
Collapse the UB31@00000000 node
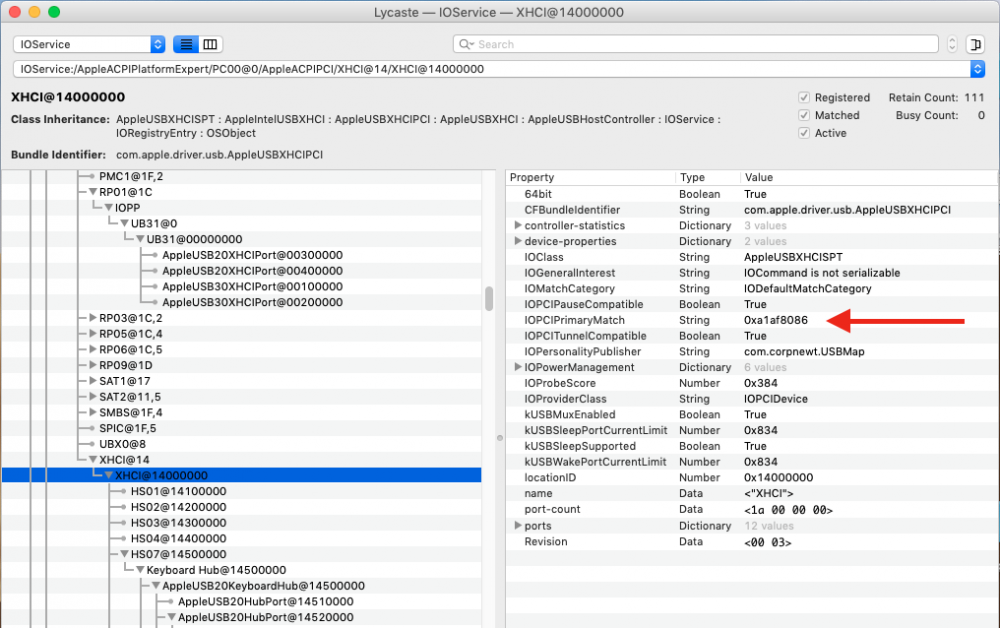click(140, 239)
